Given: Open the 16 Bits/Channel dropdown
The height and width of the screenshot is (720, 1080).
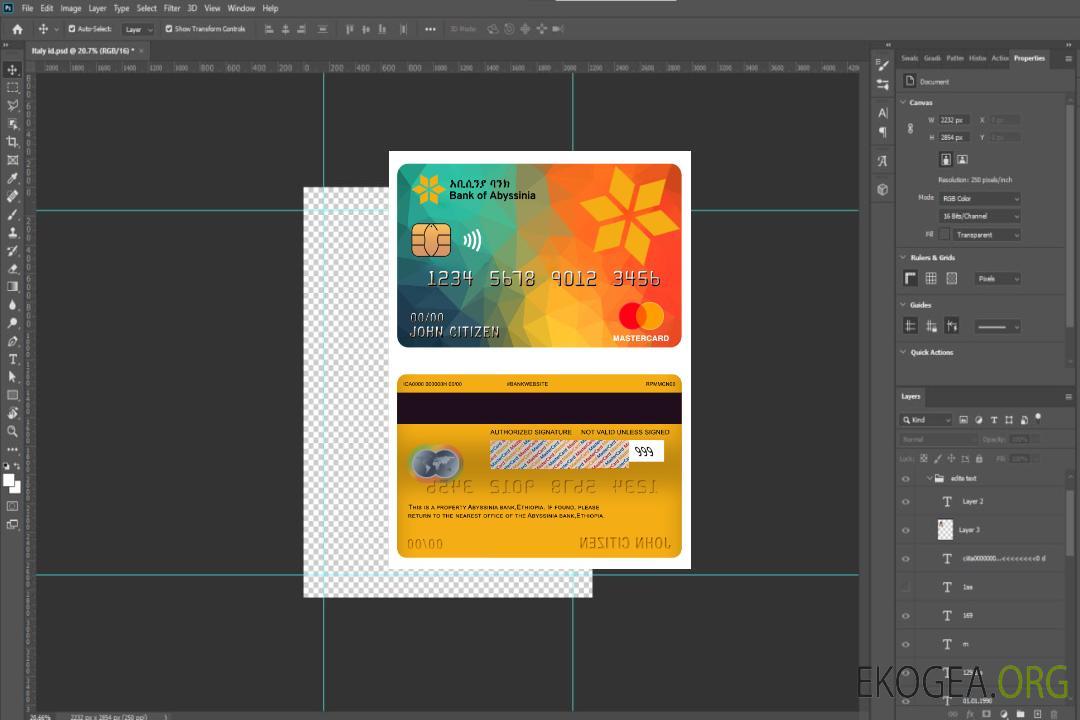Looking at the screenshot, I should pyautogui.click(x=979, y=216).
